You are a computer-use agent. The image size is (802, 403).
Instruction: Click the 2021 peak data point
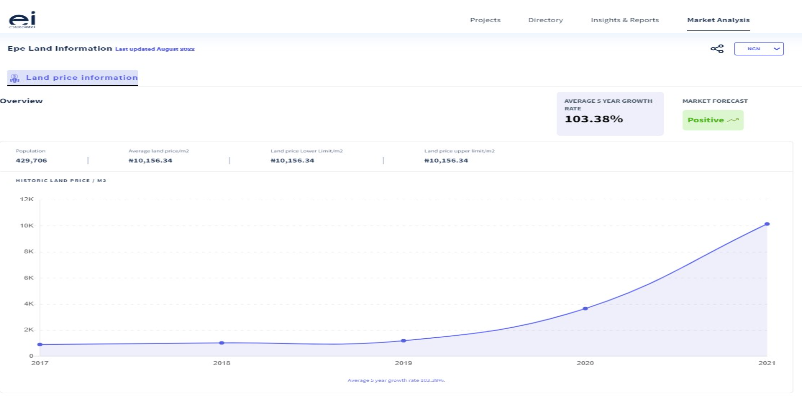coord(767,224)
